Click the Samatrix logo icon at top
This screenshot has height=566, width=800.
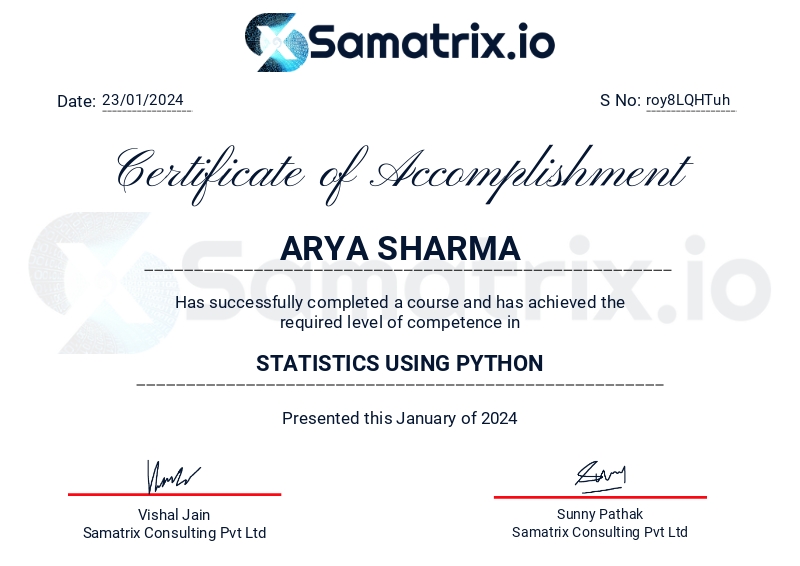pyautogui.click(x=274, y=42)
